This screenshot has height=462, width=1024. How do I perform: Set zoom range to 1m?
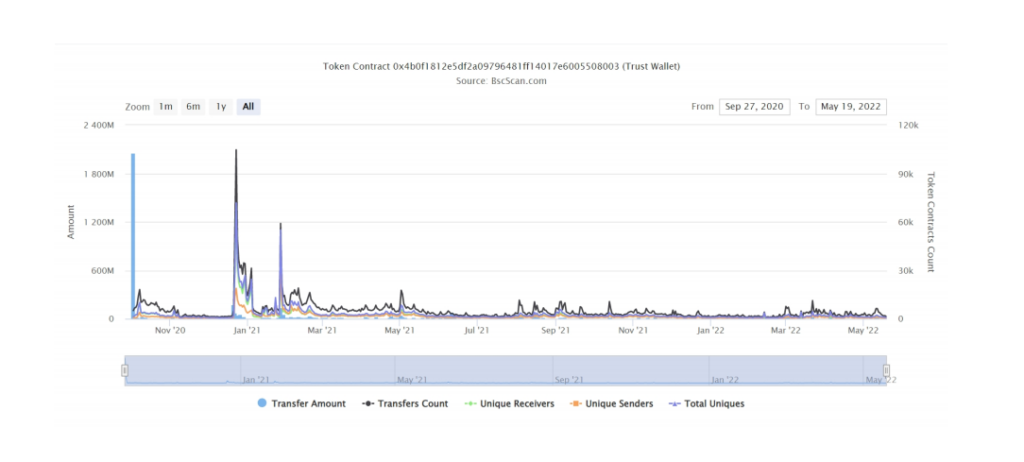(165, 107)
